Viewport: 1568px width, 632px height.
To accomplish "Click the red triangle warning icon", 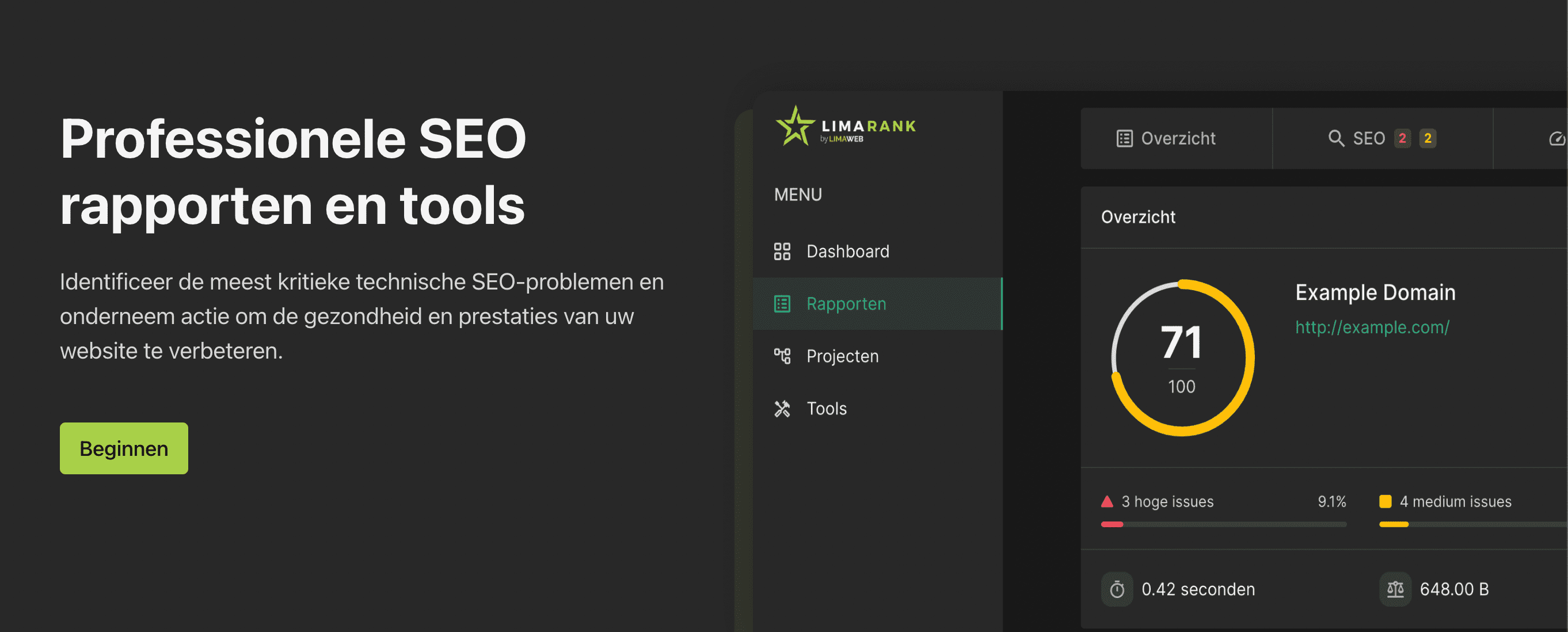I will click(1108, 502).
